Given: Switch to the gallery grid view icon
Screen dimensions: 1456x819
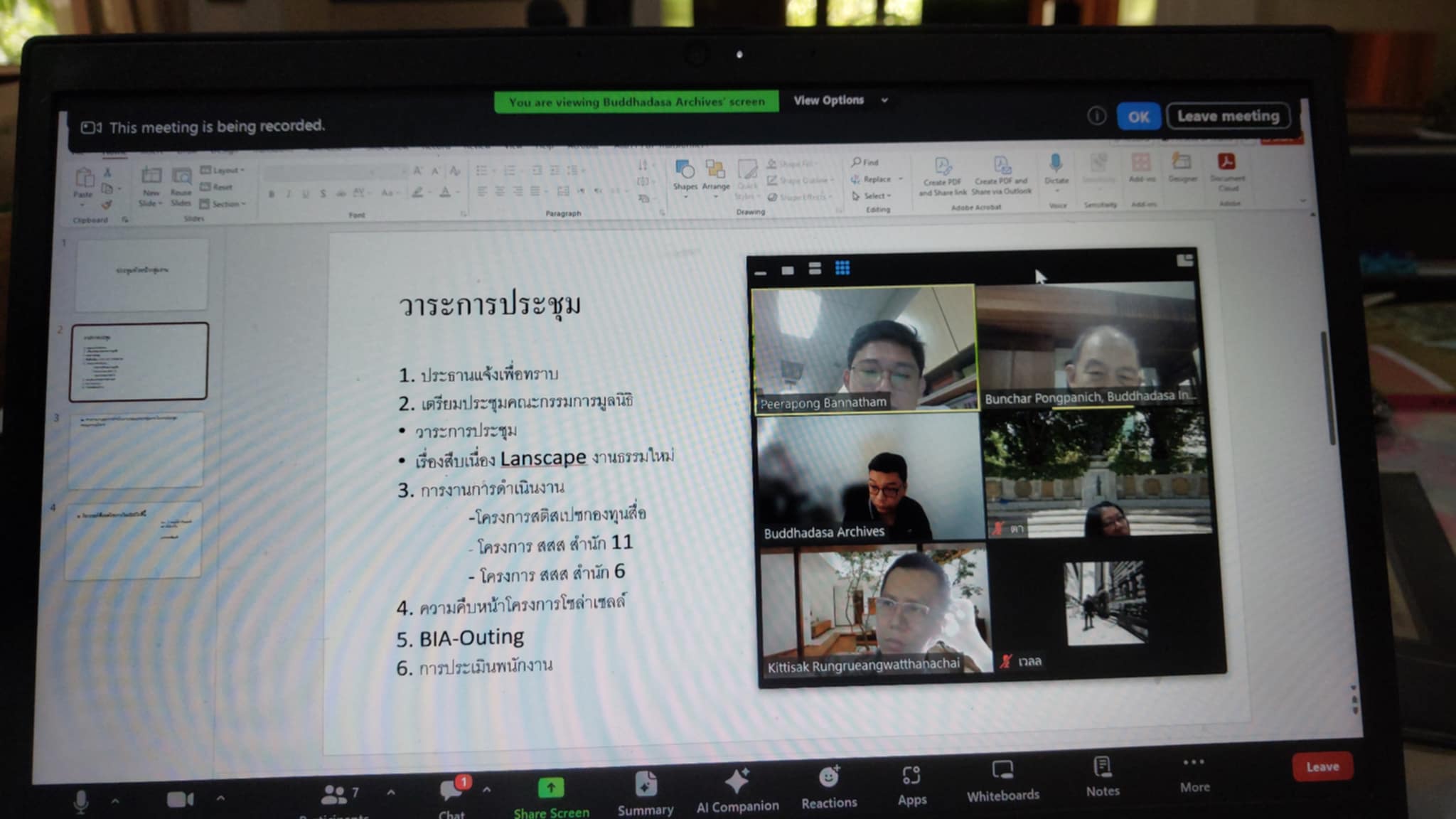Looking at the screenshot, I should point(842,268).
